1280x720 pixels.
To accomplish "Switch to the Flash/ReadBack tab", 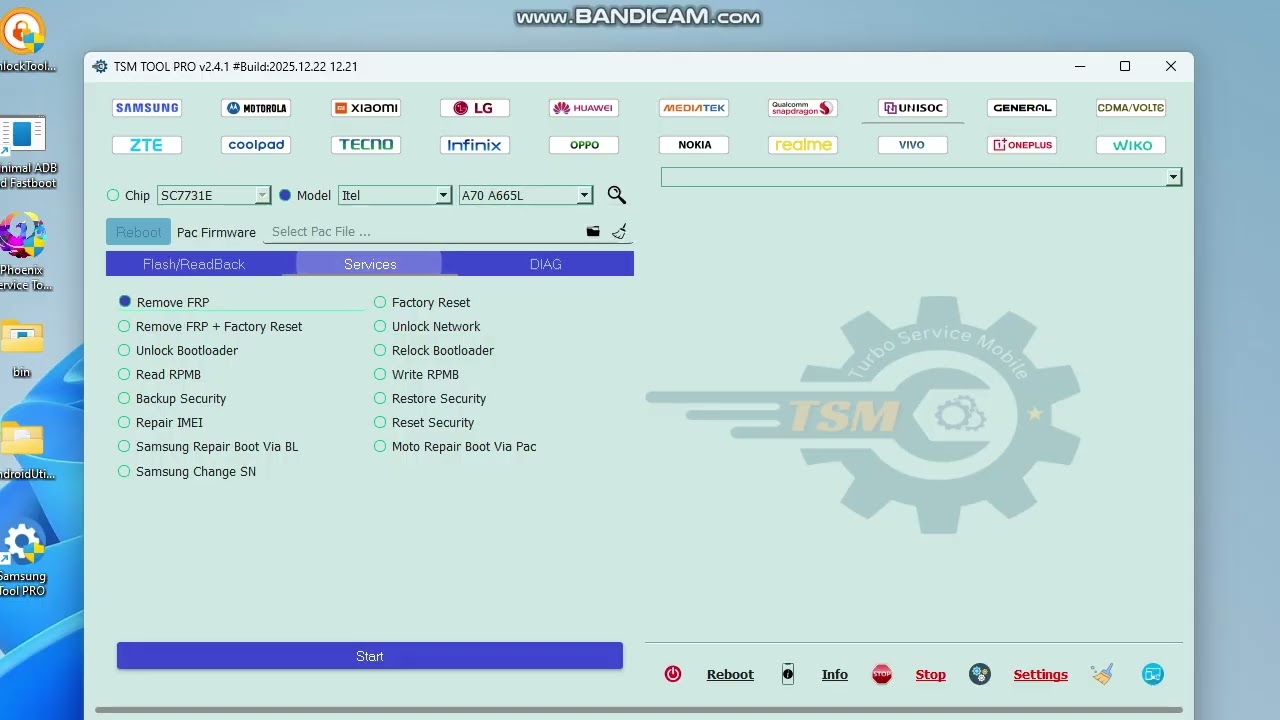I will pos(194,264).
